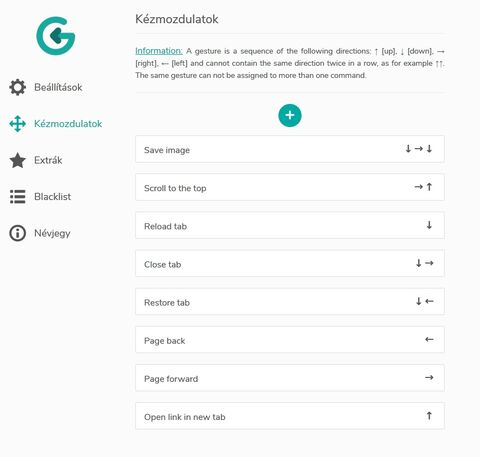Click the green plus add gesture button
This screenshot has width=480, height=457.
click(290, 115)
